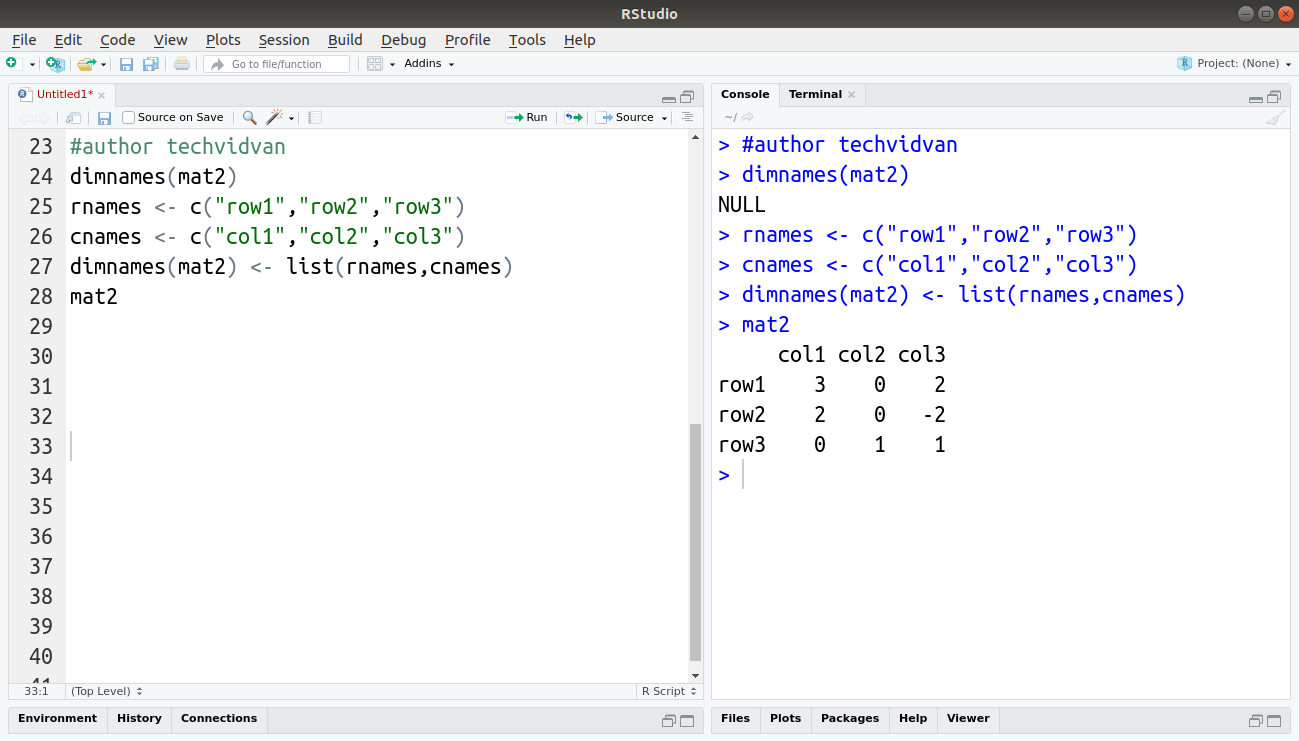The height and width of the screenshot is (741, 1299).
Task: Save the current script with the save icon
Action: (126, 62)
